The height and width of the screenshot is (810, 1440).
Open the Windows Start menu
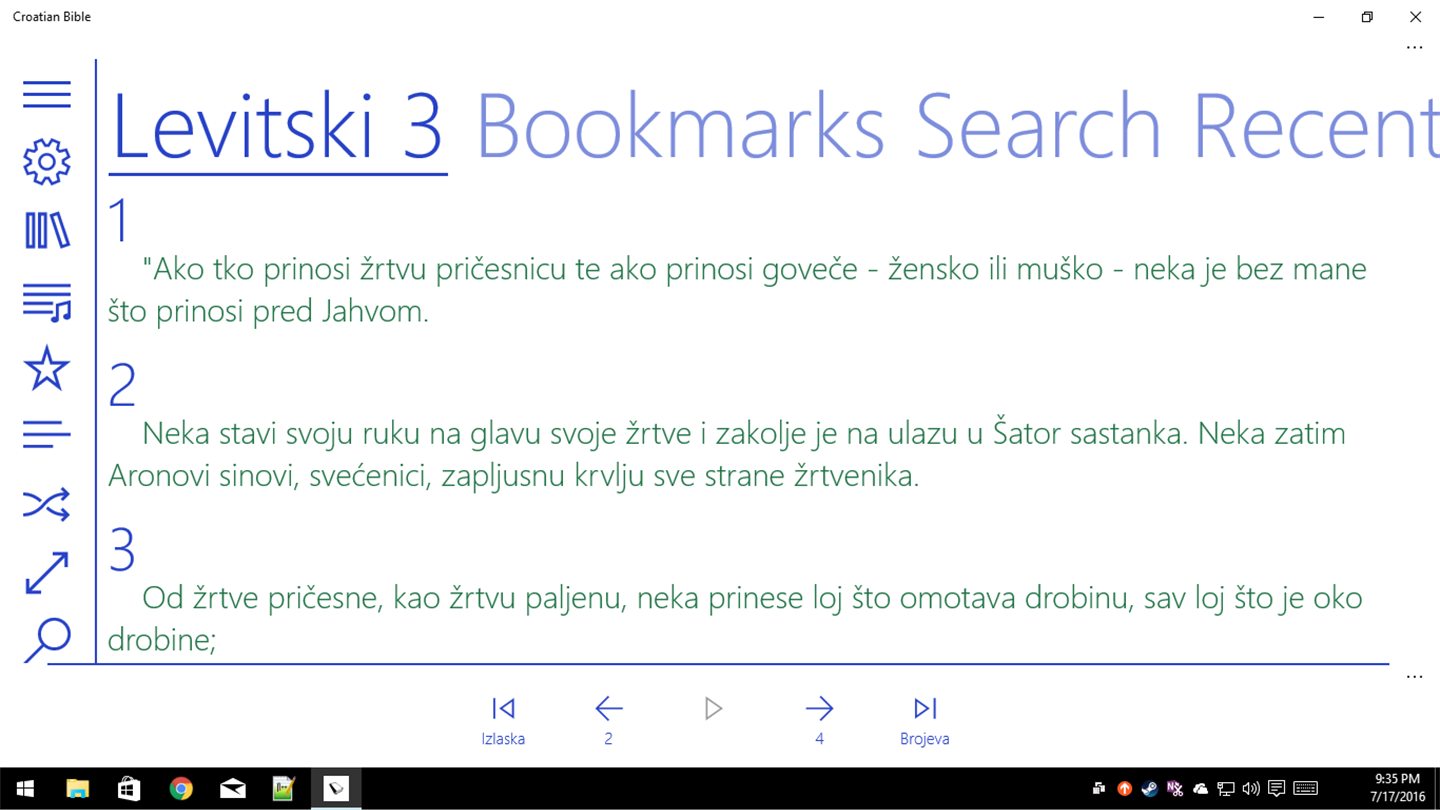(25, 789)
